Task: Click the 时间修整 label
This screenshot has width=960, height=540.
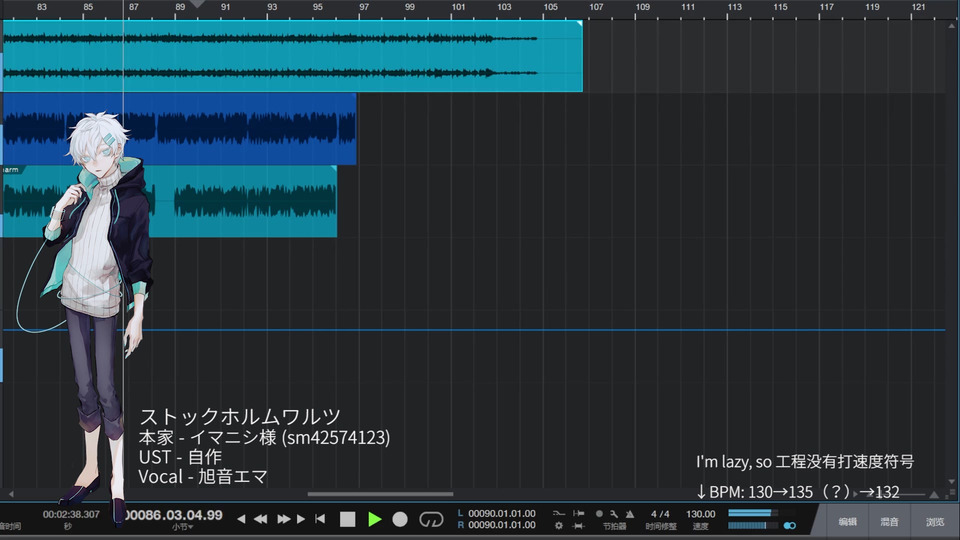Action: pyautogui.click(x=660, y=526)
